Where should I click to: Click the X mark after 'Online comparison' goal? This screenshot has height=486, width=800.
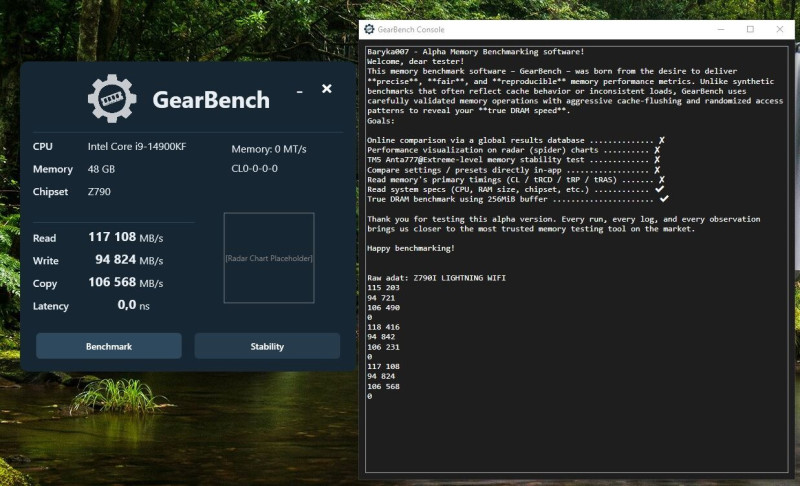click(661, 140)
